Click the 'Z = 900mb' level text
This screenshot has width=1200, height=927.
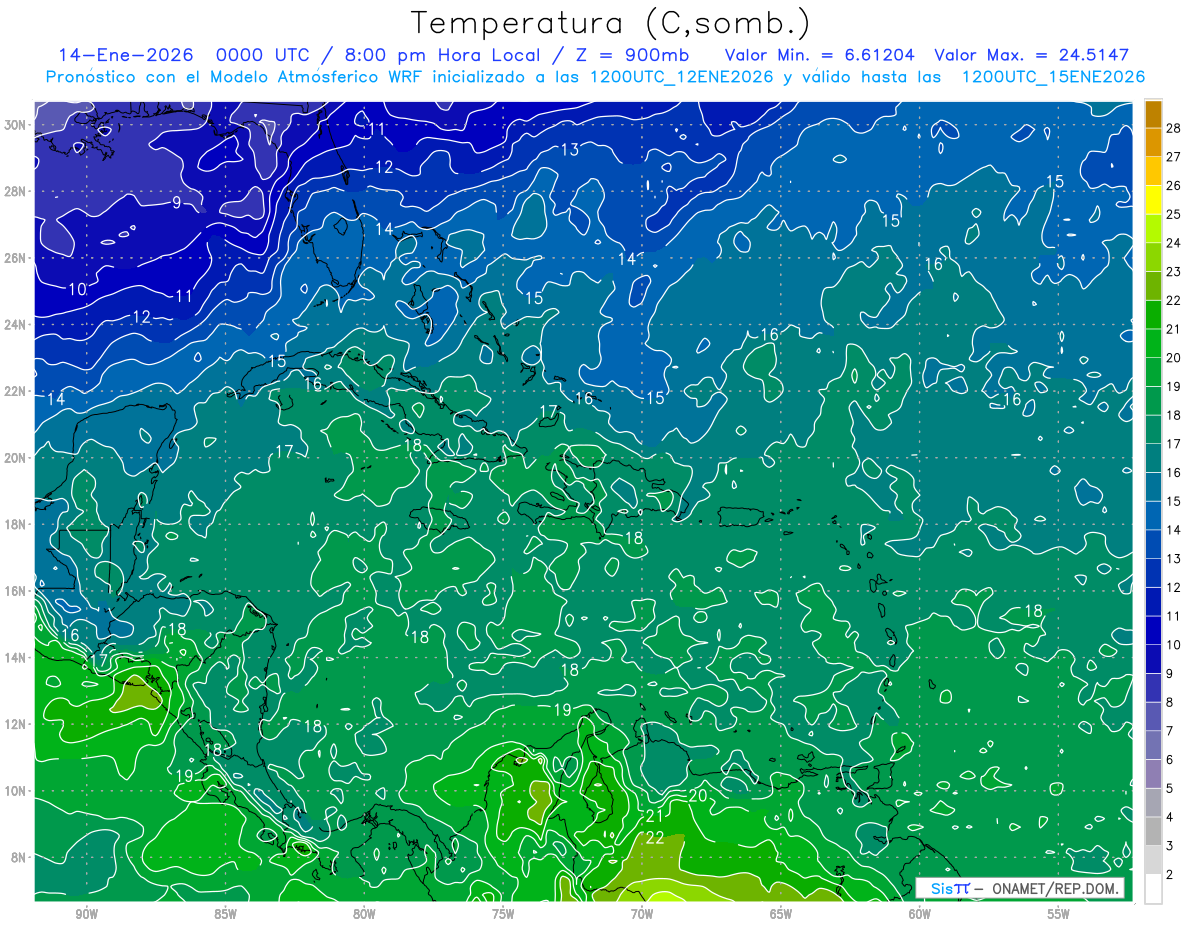tap(629, 55)
